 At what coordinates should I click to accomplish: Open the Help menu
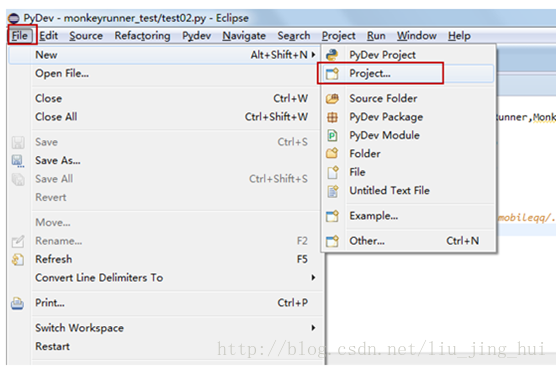point(459,36)
